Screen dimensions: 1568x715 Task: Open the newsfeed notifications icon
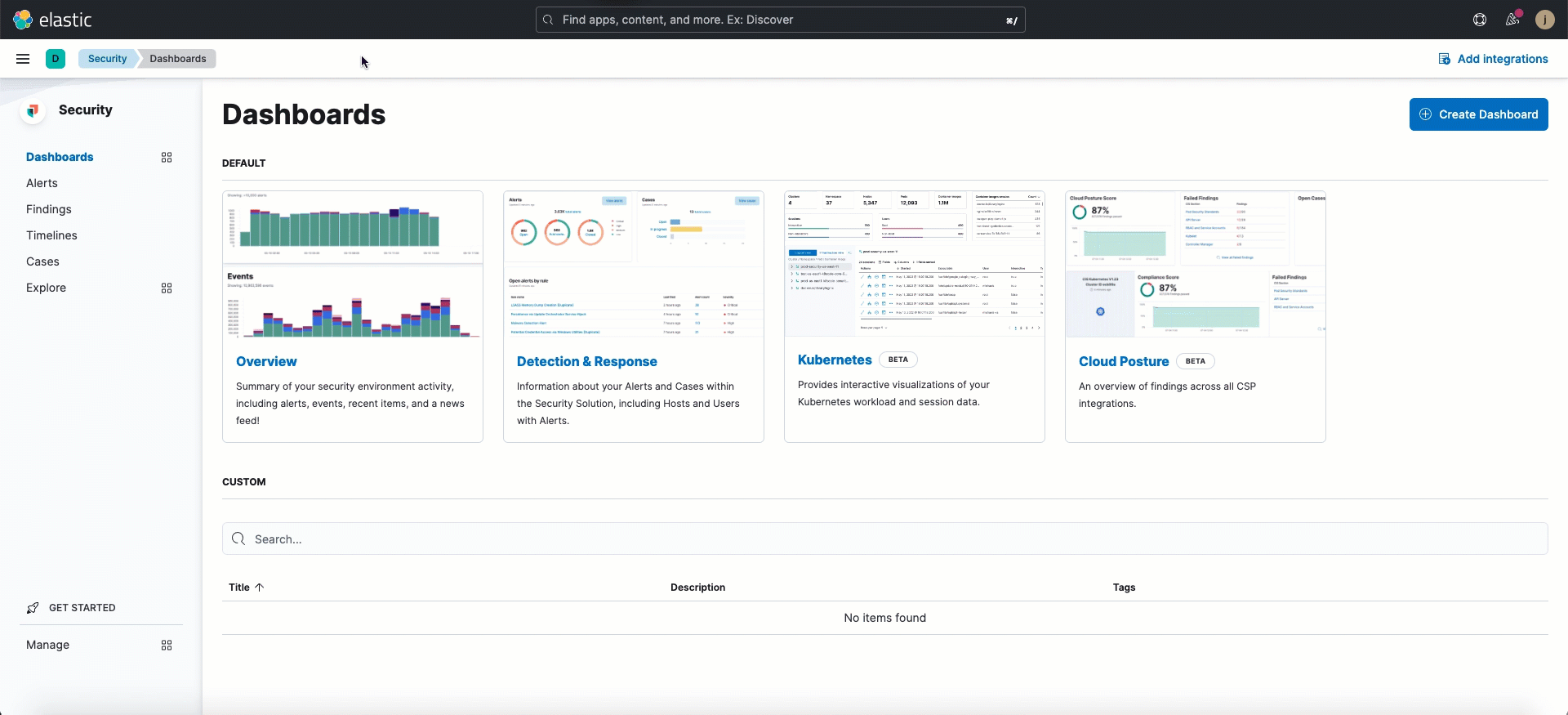pyautogui.click(x=1512, y=20)
